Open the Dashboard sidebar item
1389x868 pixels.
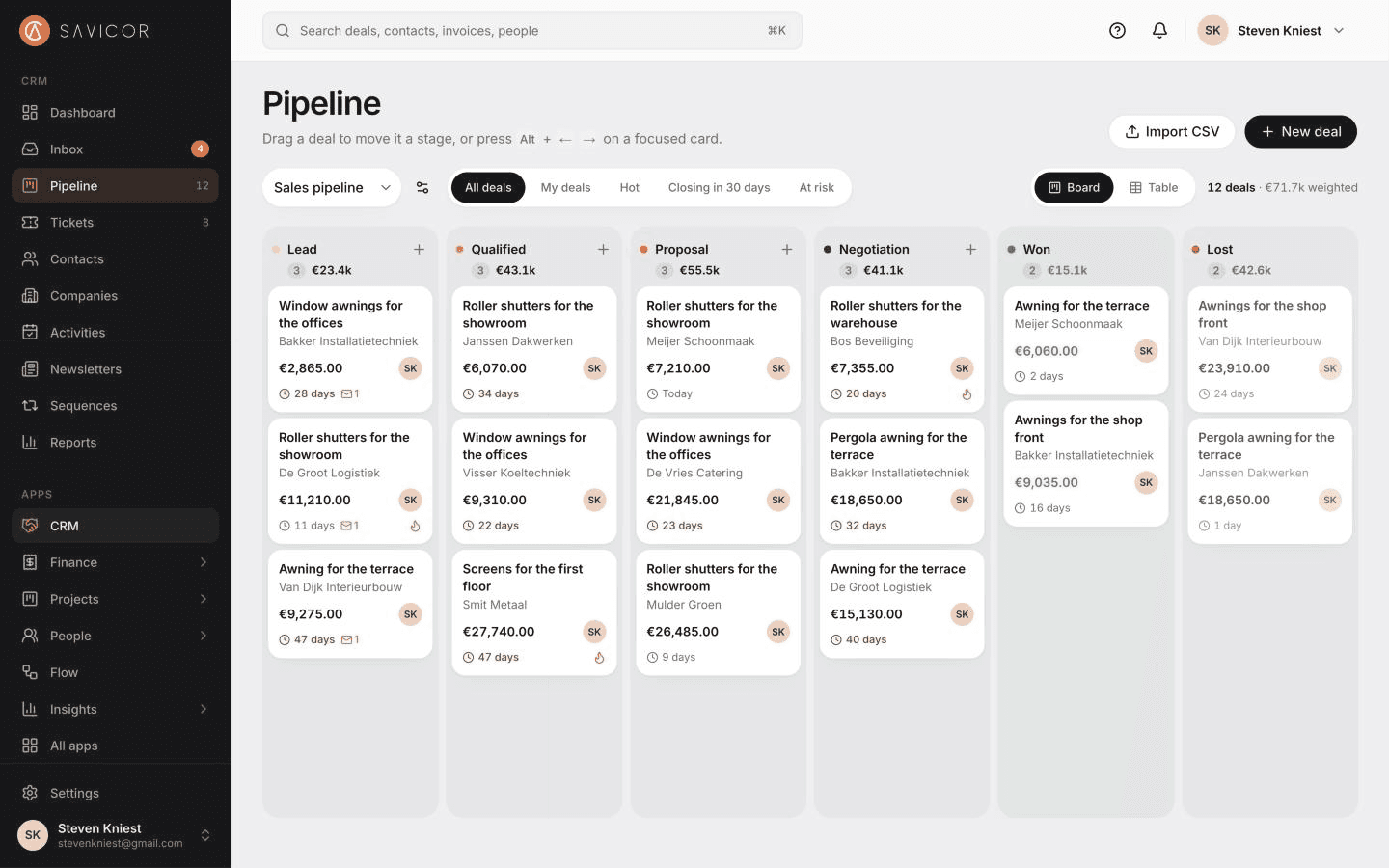click(115, 113)
